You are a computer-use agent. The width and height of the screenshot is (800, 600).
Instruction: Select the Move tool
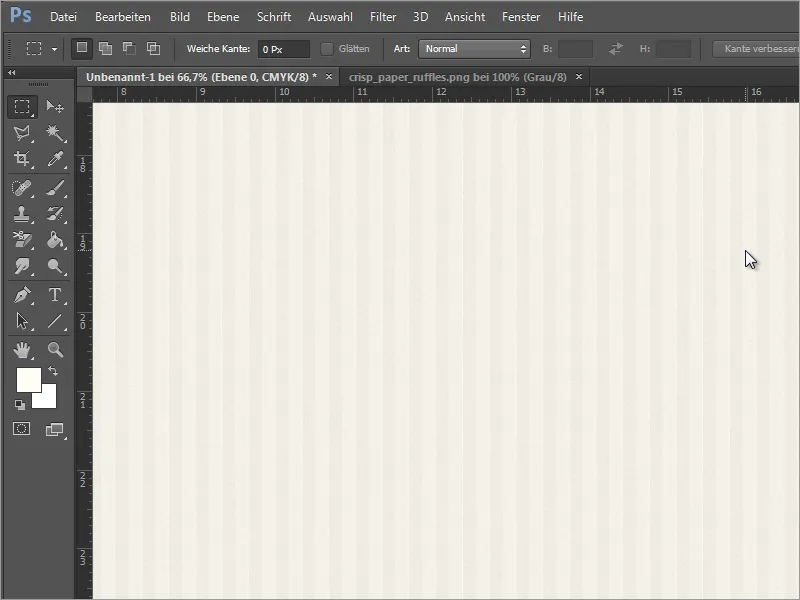coord(57,108)
